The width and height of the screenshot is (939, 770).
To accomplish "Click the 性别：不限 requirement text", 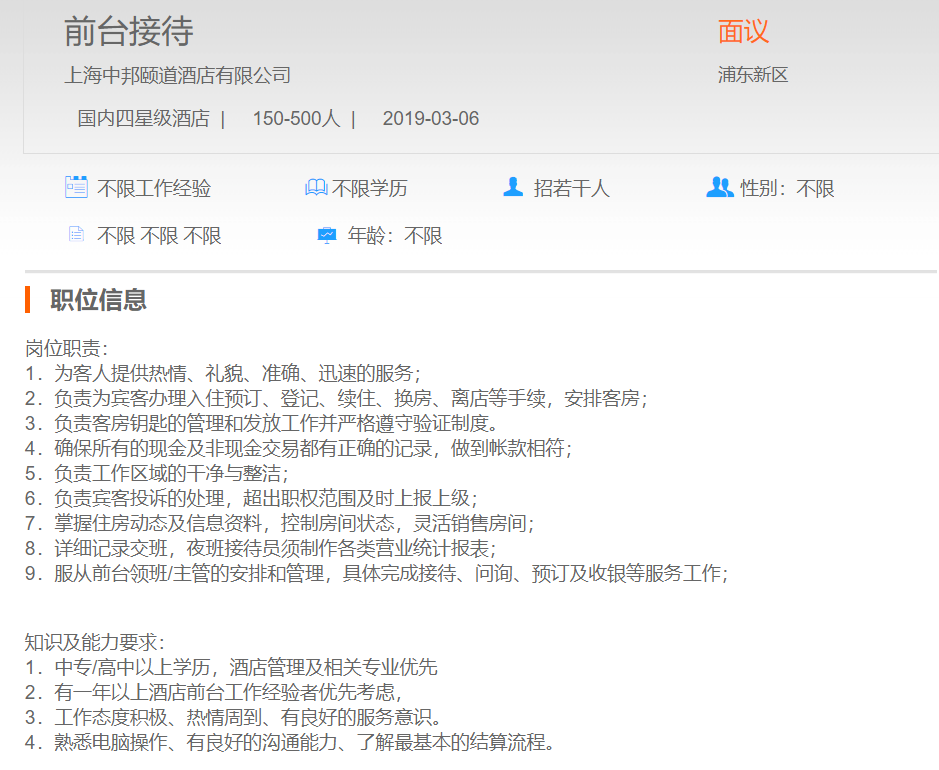I will tap(787, 188).
